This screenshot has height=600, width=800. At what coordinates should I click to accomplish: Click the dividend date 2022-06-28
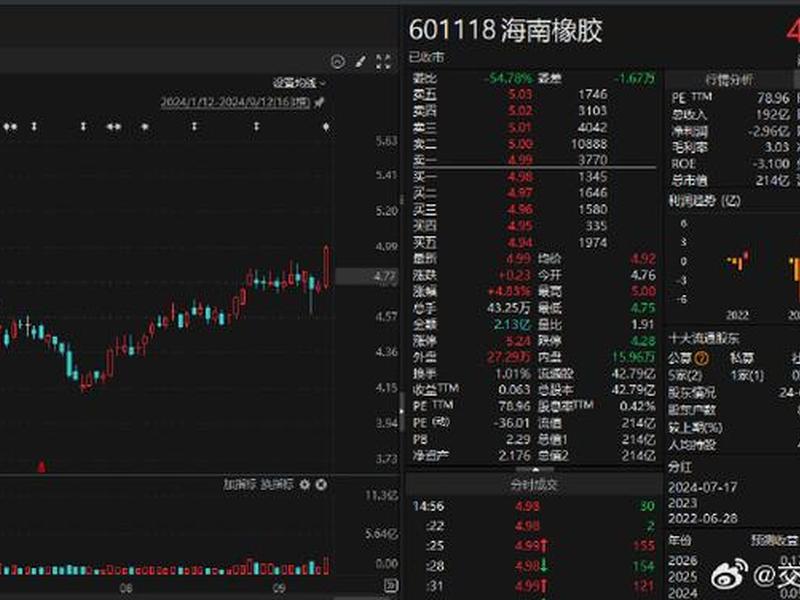pyautogui.click(x=703, y=518)
